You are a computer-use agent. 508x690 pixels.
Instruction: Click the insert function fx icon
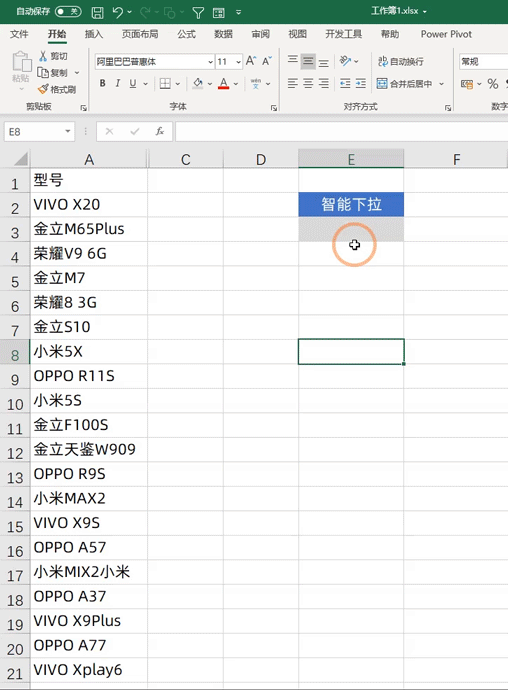click(160, 131)
